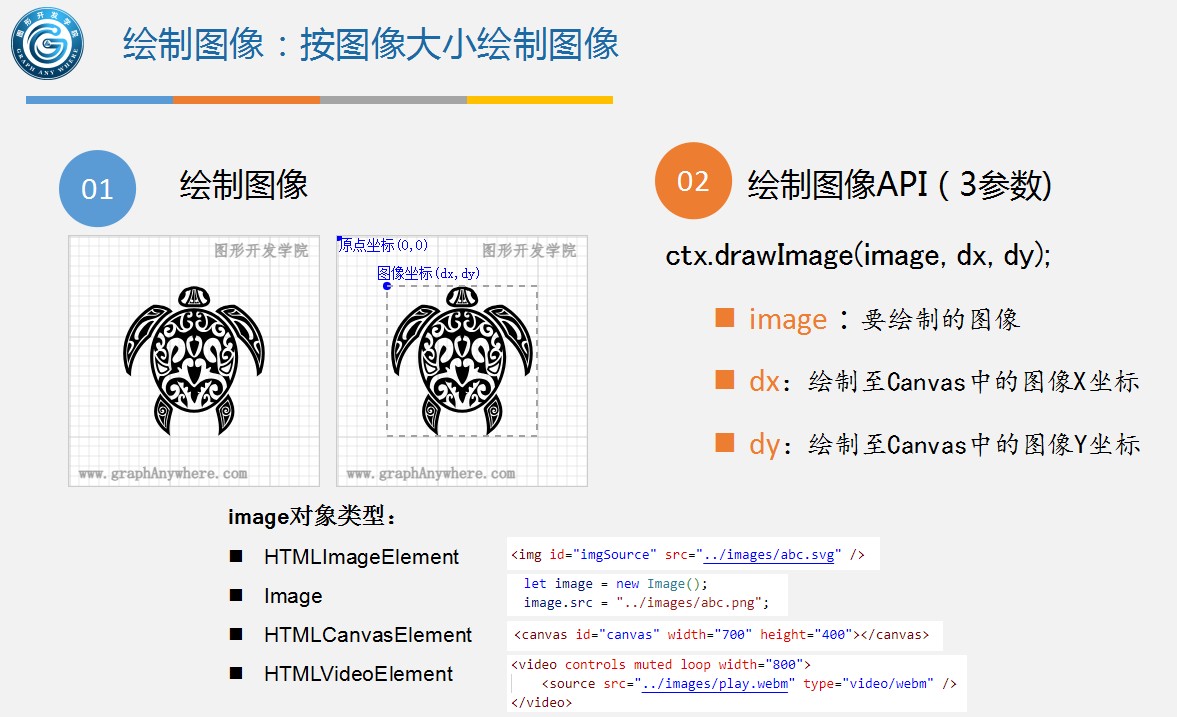Click the black bullet before HTMLImageElement
Screen dimensions: 1177x717
(236, 556)
